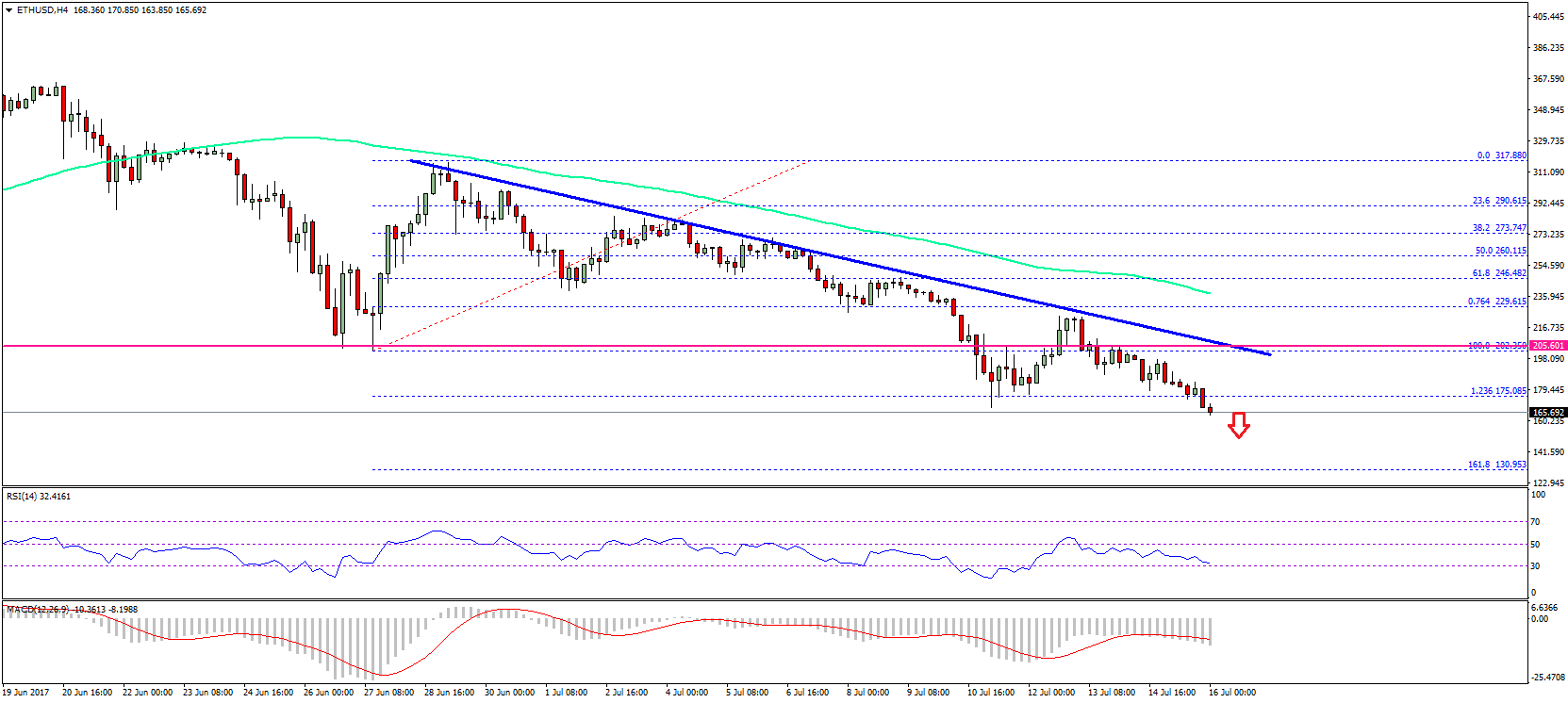Click the 292.445 price axis label
This screenshot has width=1568, height=703.
1549,204
